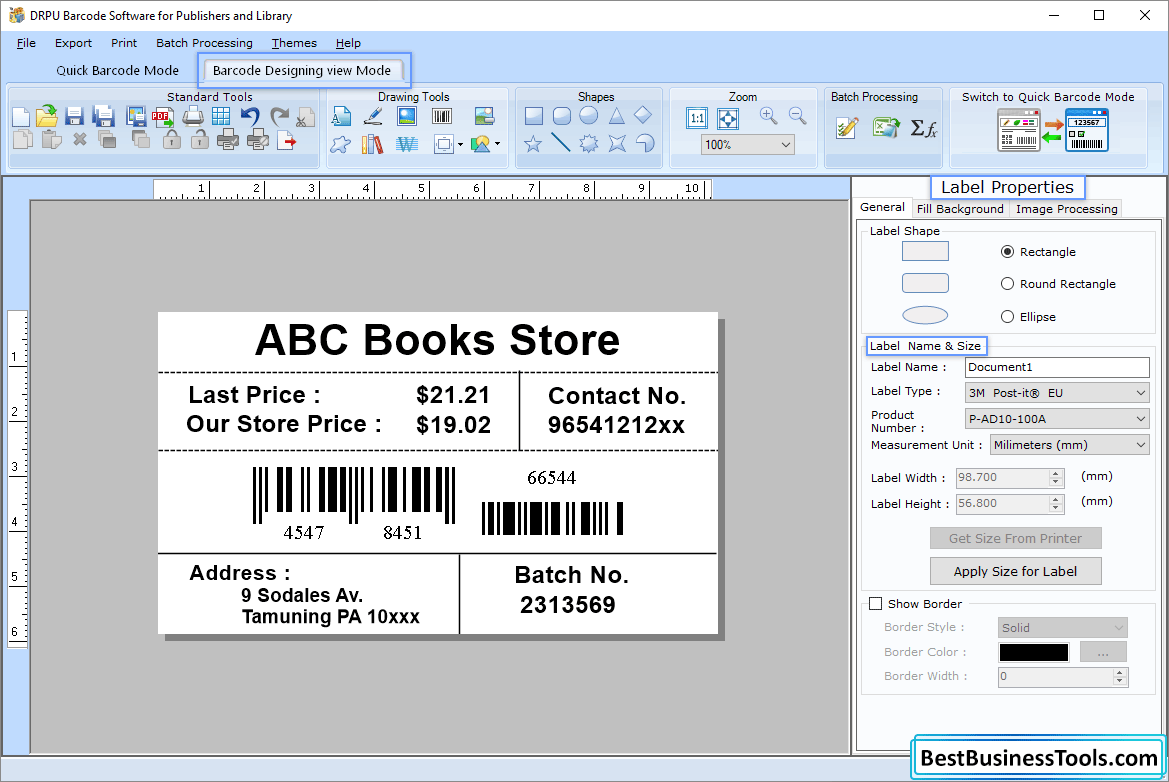Click the Label Name input field
Viewport: 1169px width, 782px height.
1056,367
